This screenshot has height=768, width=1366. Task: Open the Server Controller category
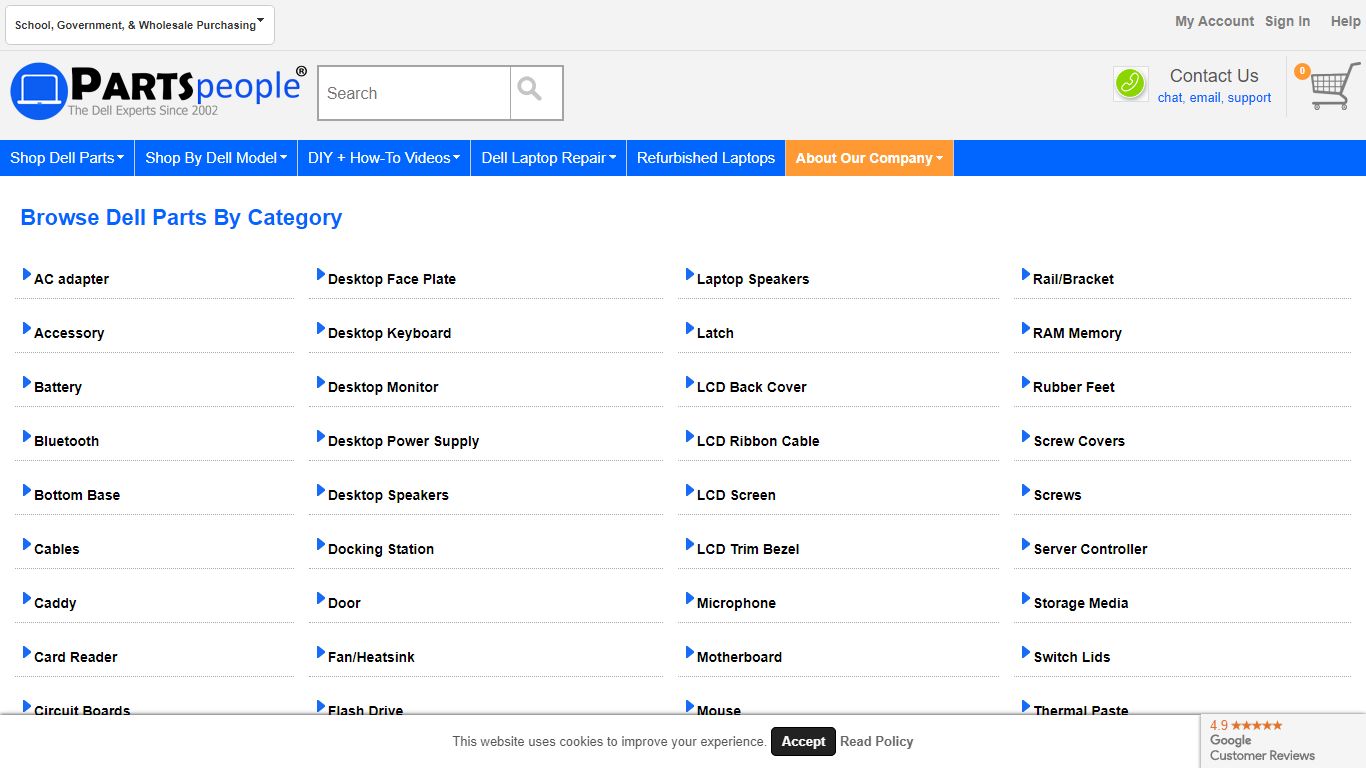pyautogui.click(x=1090, y=549)
